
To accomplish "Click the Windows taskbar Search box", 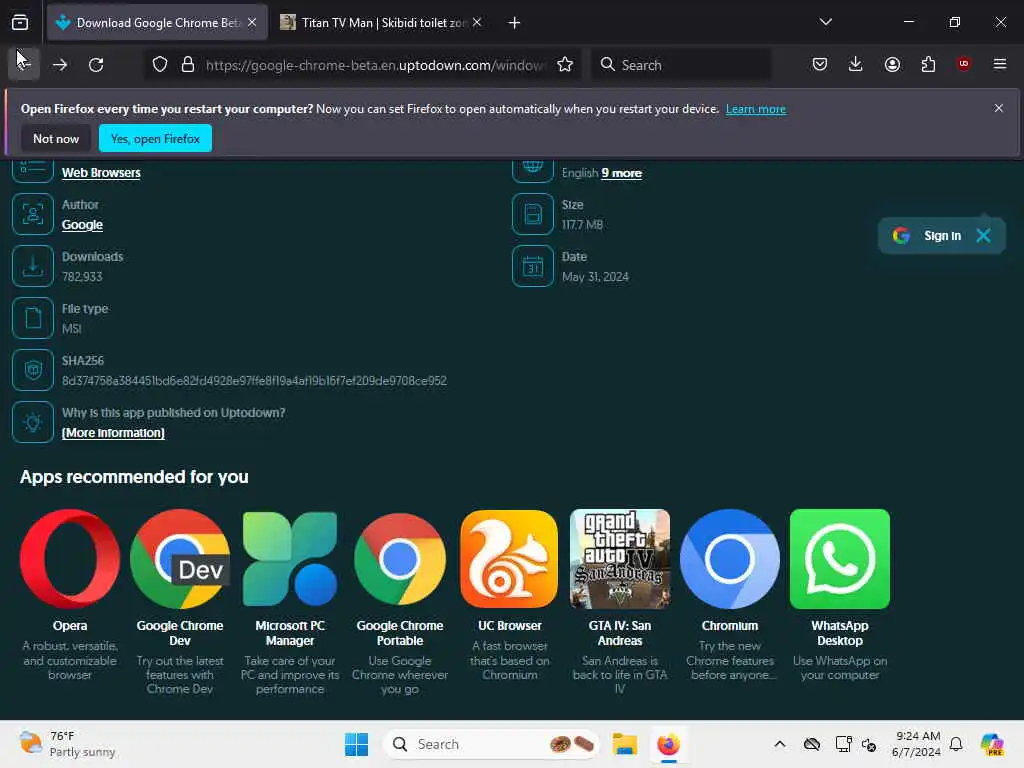I will pos(491,744).
